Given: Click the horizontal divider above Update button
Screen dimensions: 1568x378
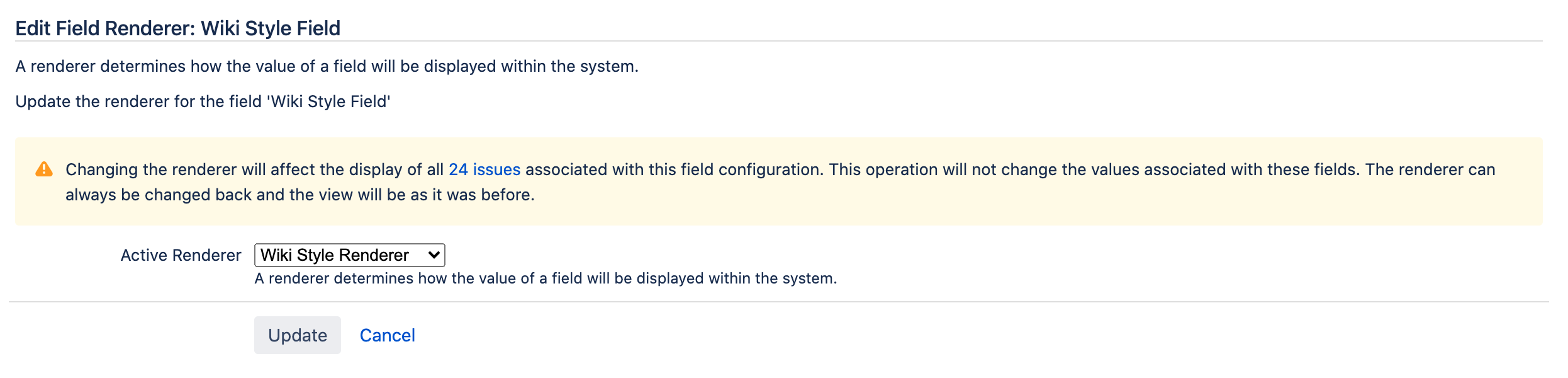Looking at the screenshot, I should pos(779,302).
